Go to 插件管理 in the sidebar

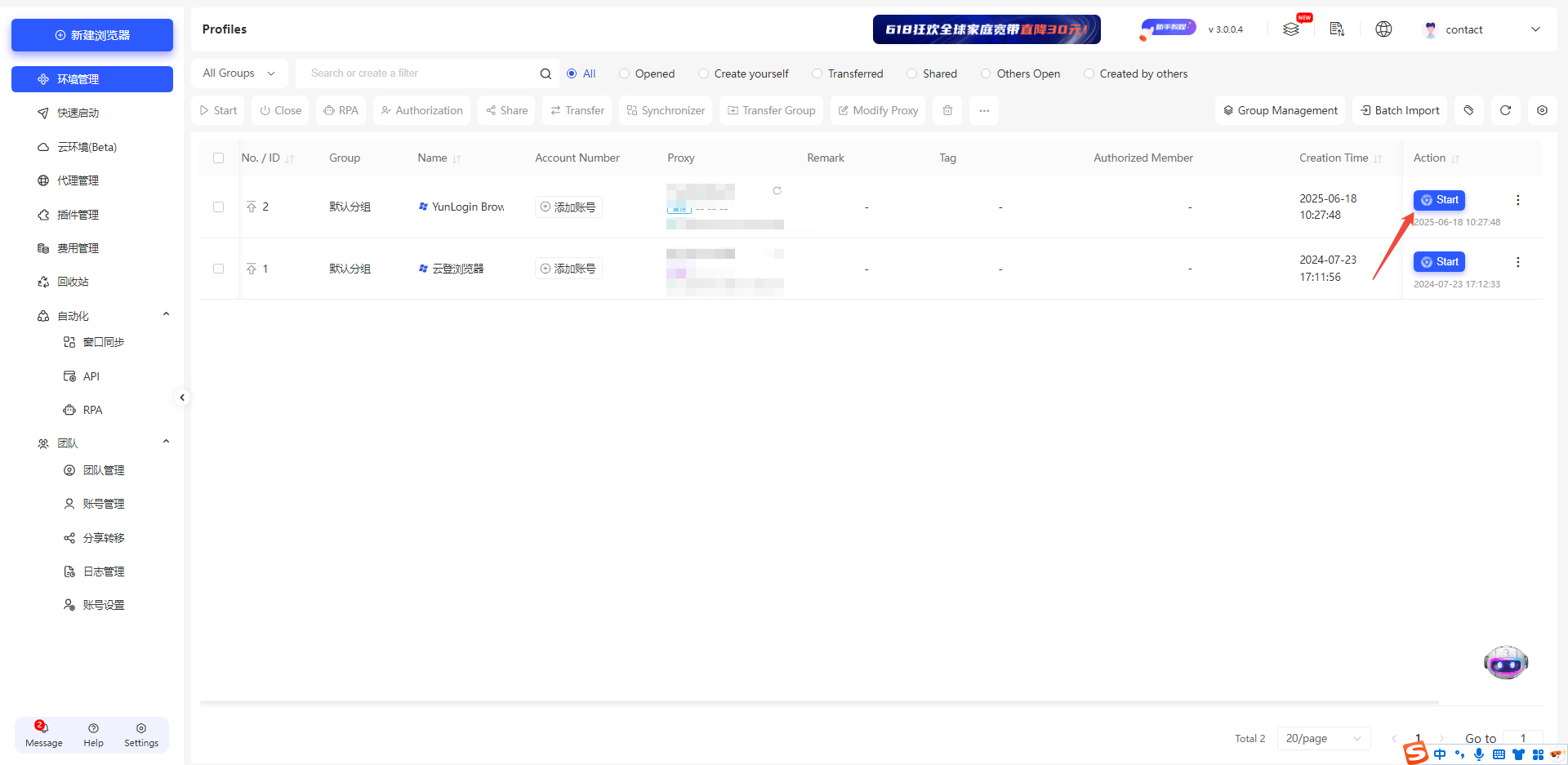(78, 215)
